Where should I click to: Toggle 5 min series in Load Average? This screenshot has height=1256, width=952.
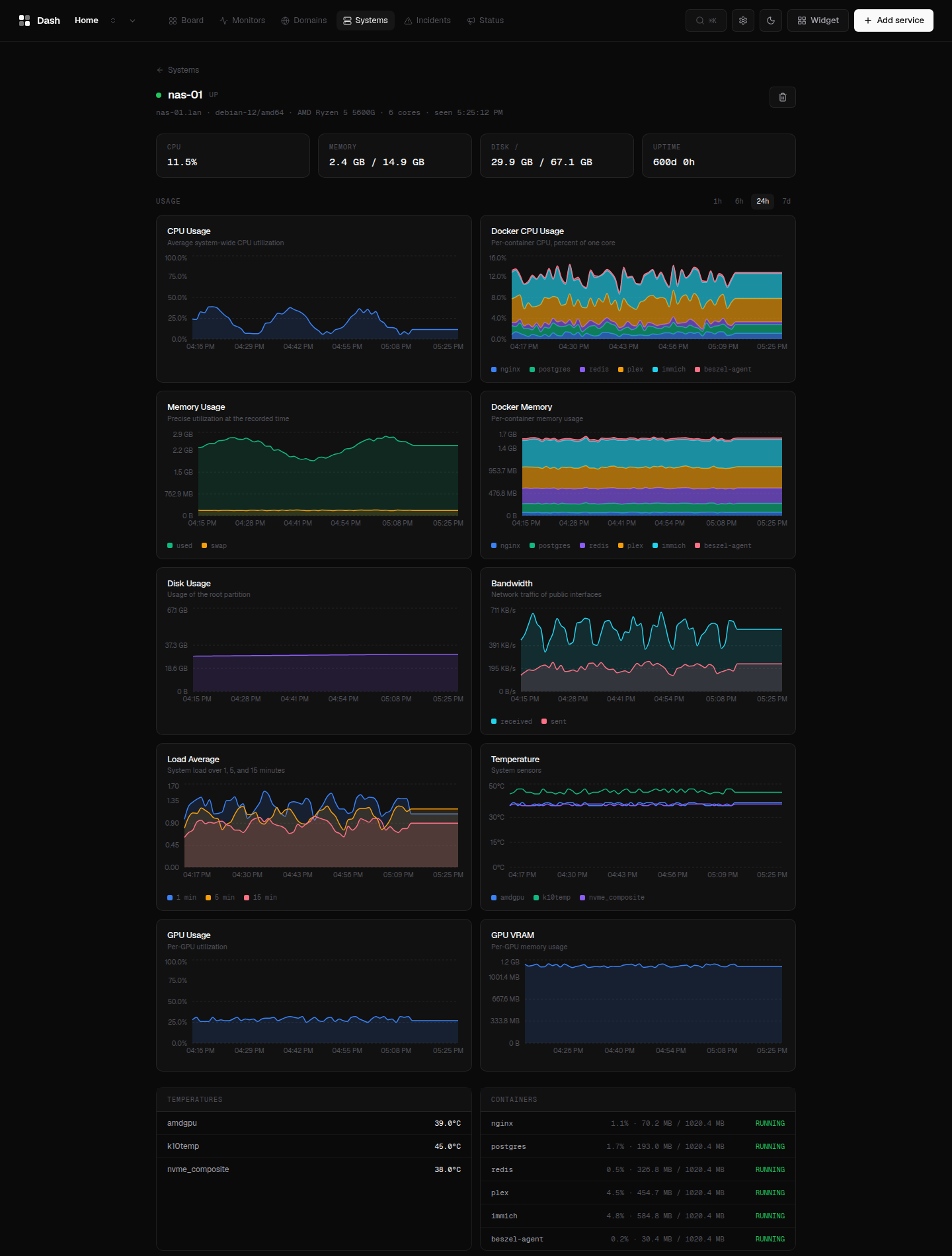pyautogui.click(x=220, y=898)
